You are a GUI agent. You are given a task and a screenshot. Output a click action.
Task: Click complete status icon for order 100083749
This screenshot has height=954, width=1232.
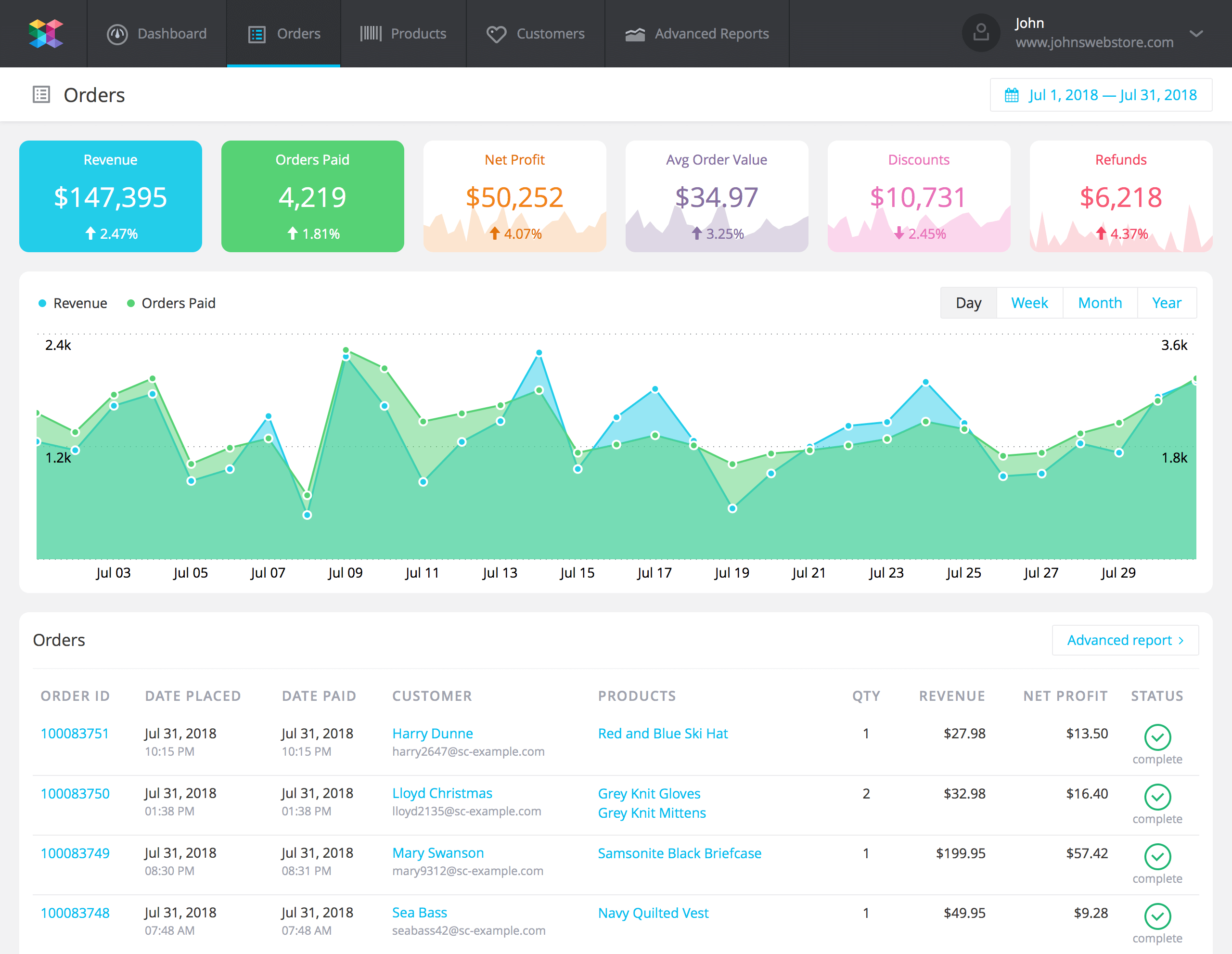coord(1157,857)
